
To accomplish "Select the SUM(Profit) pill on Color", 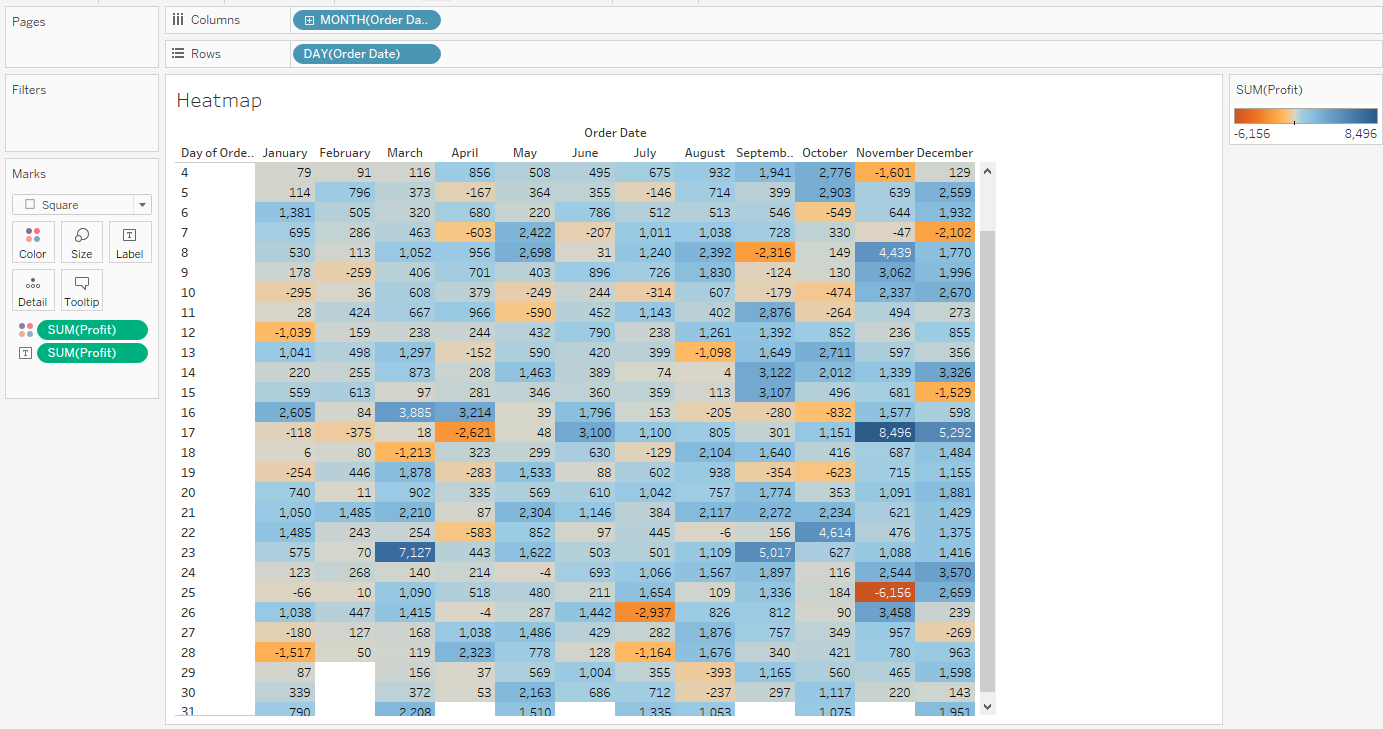I will [92, 330].
